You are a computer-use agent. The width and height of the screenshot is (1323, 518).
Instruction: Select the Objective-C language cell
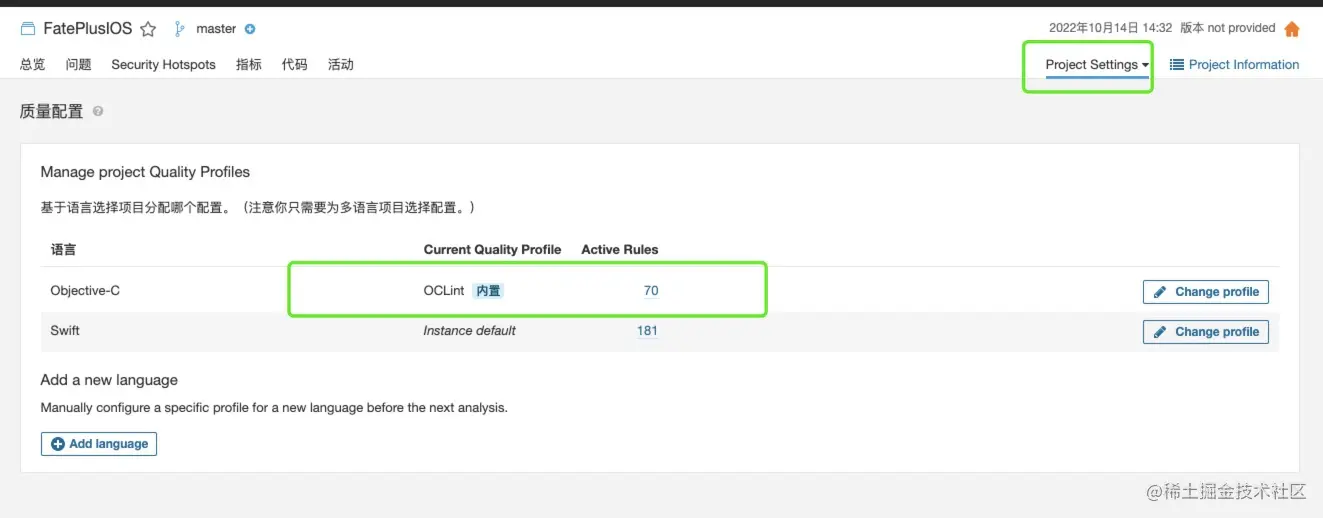click(x=85, y=291)
